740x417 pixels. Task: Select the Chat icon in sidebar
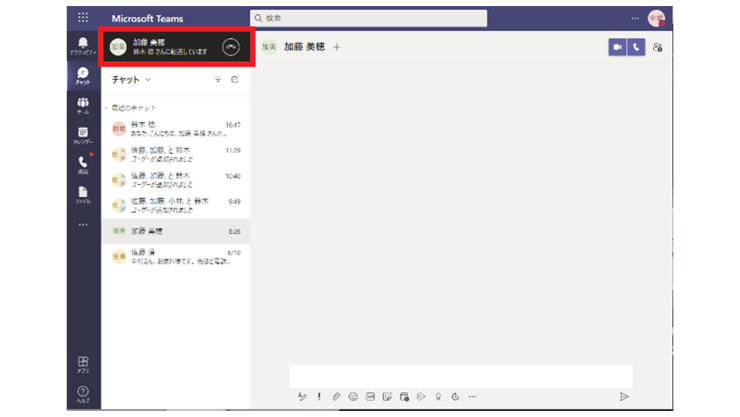(83, 76)
